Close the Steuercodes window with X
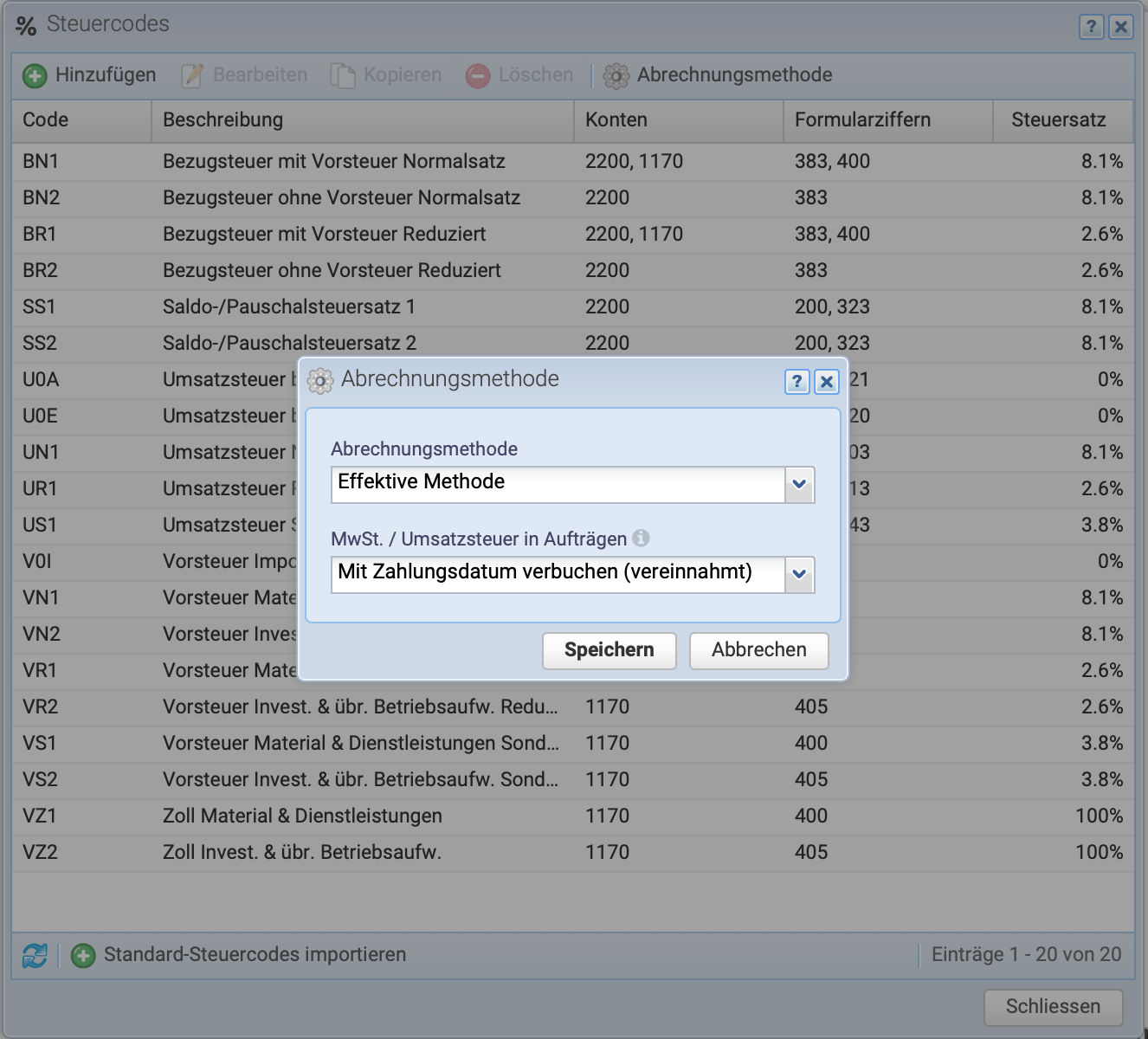 [x=1120, y=27]
